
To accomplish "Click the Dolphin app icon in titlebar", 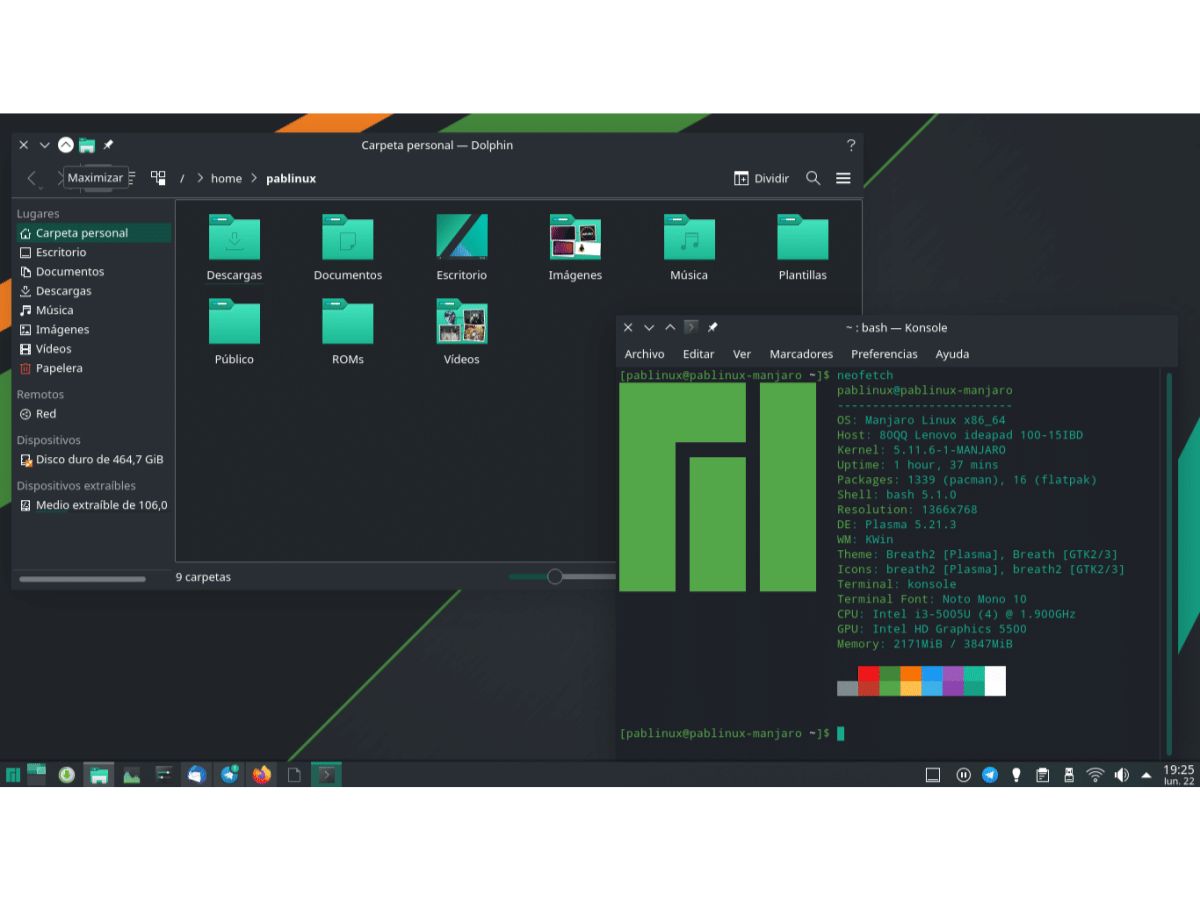I will (87, 145).
